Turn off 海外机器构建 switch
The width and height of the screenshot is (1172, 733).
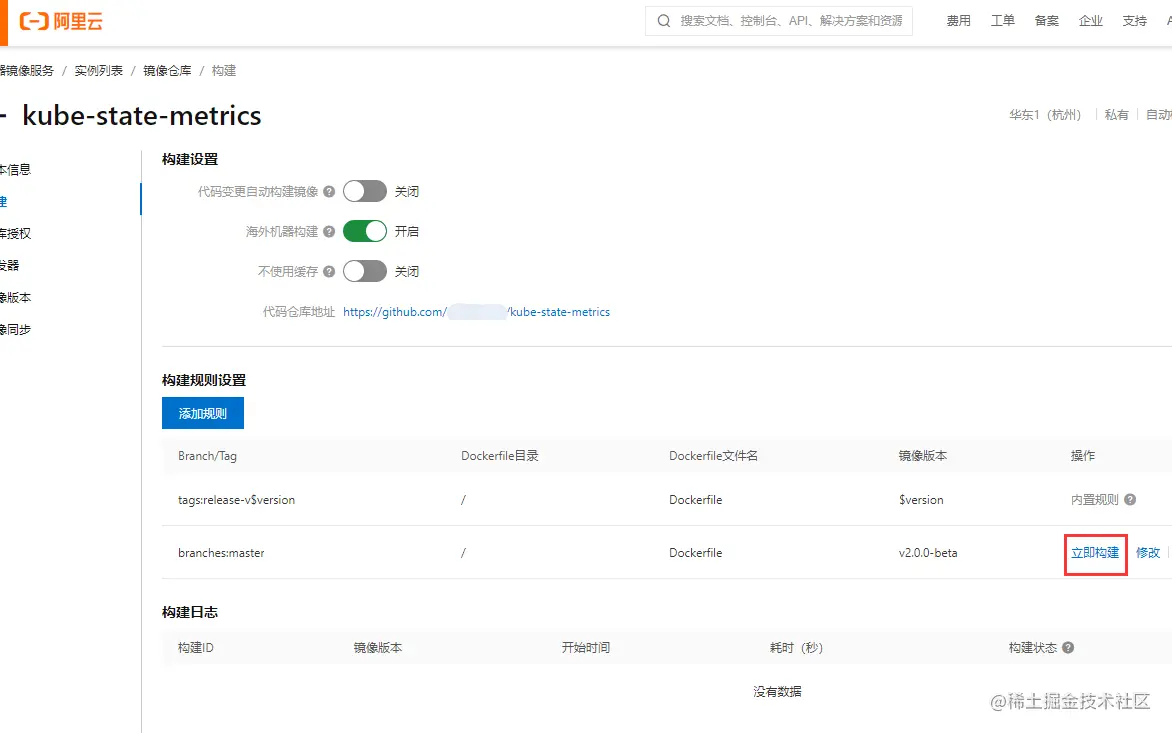[x=365, y=232]
